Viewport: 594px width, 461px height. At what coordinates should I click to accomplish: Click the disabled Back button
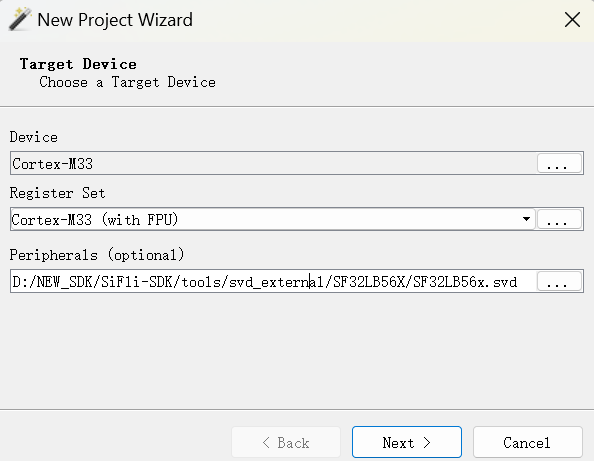click(286, 442)
